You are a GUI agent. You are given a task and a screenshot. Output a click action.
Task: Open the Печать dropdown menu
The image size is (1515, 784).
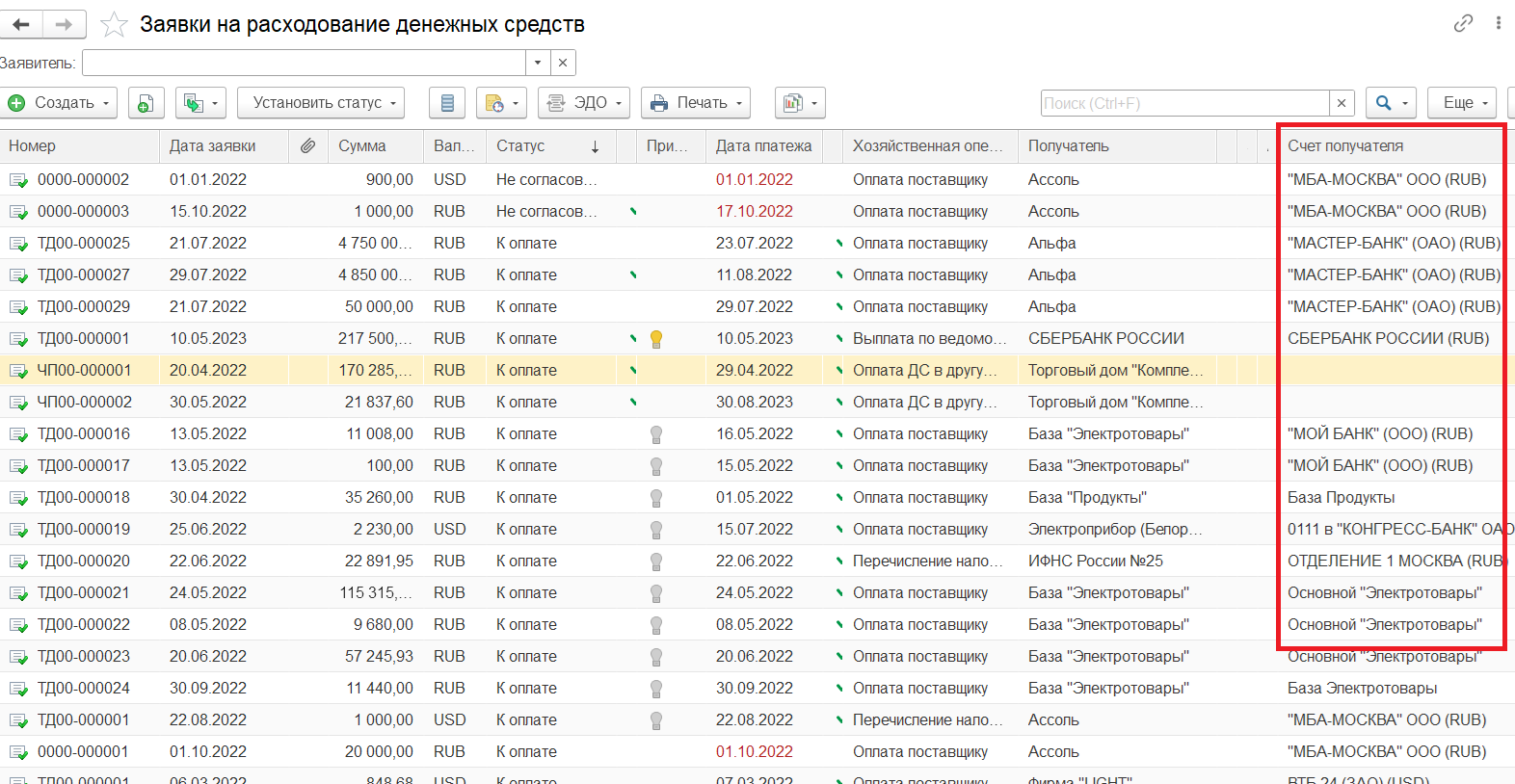click(695, 103)
